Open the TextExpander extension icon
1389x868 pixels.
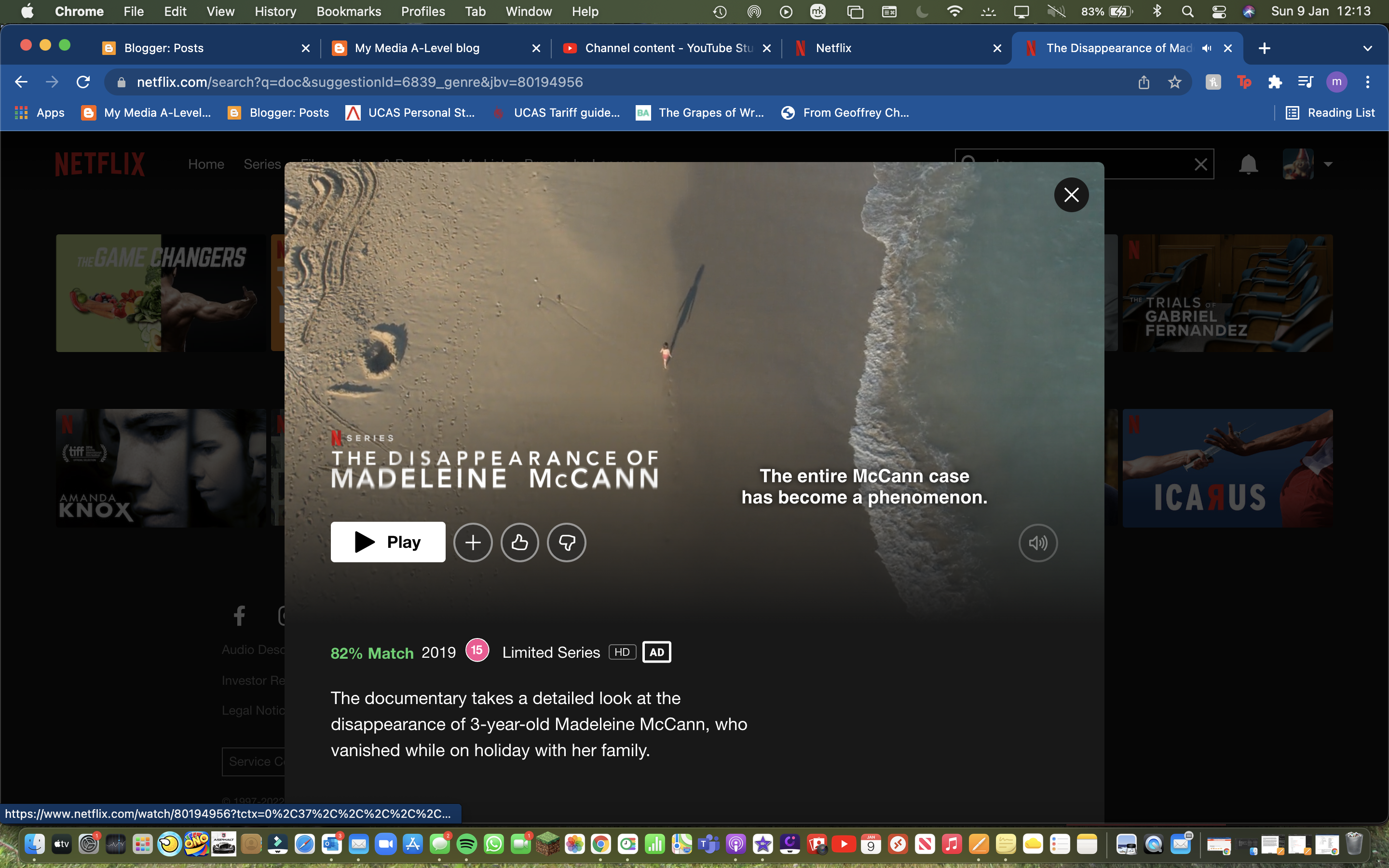click(x=1244, y=82)
